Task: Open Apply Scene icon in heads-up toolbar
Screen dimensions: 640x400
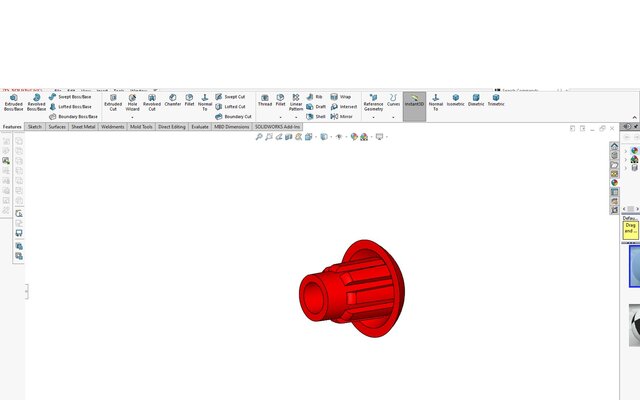Action: click(x=364, y=137)
